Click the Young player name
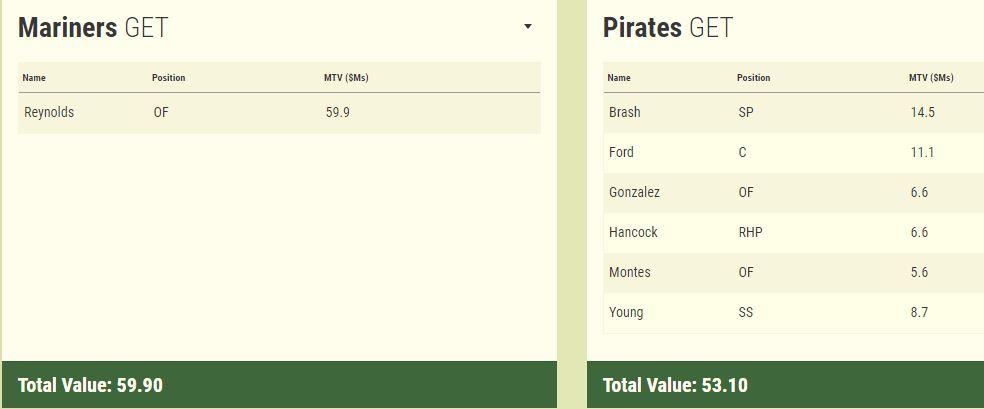This screenshot has height=409, width=984. 626,313
